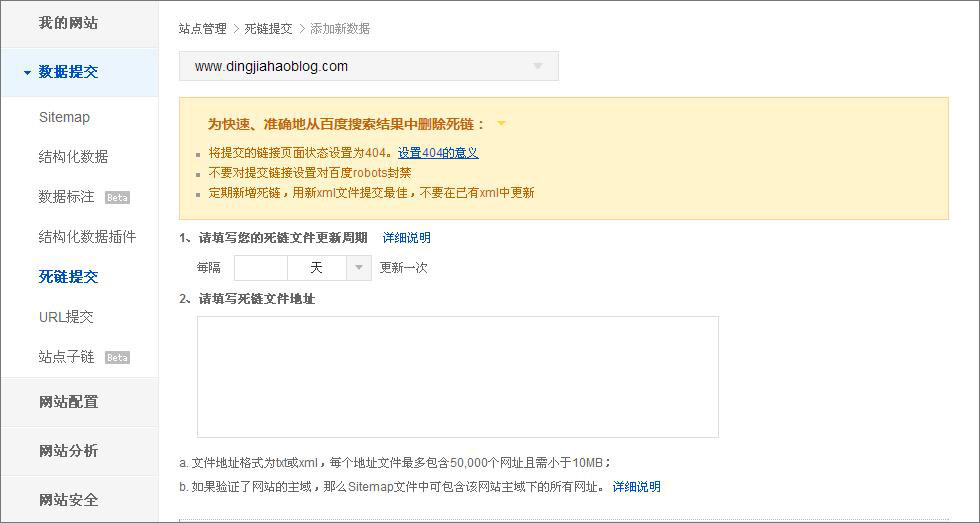Click the Beta badge next to 数据标注

coord(117,198)
